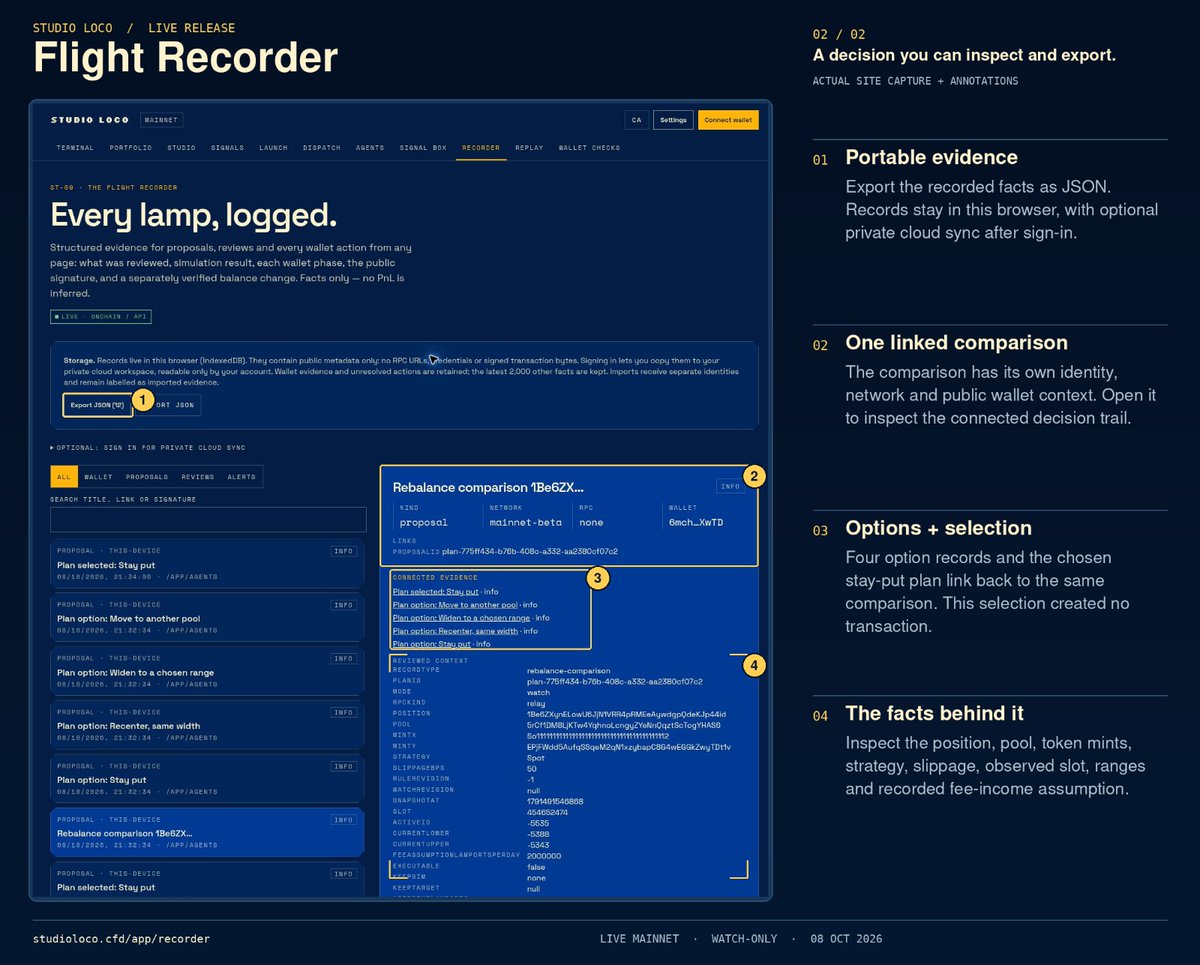Click Export JSON (12) button
This screenshot has height=965, width=1200.
[97, 405]
